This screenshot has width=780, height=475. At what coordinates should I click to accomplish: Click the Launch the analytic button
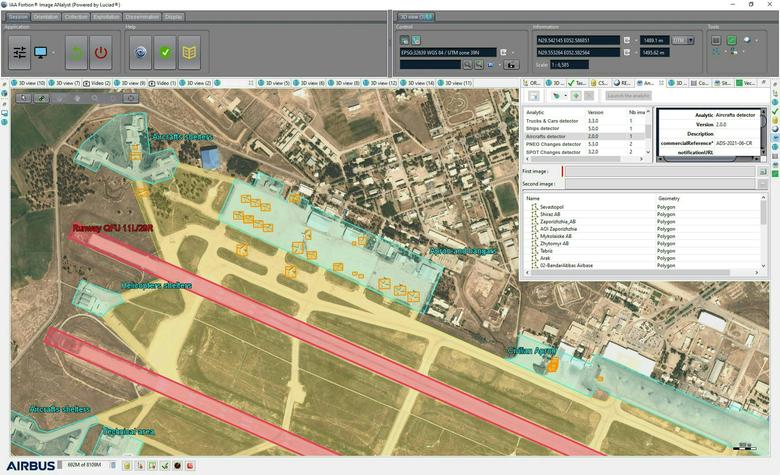(628, 96)
